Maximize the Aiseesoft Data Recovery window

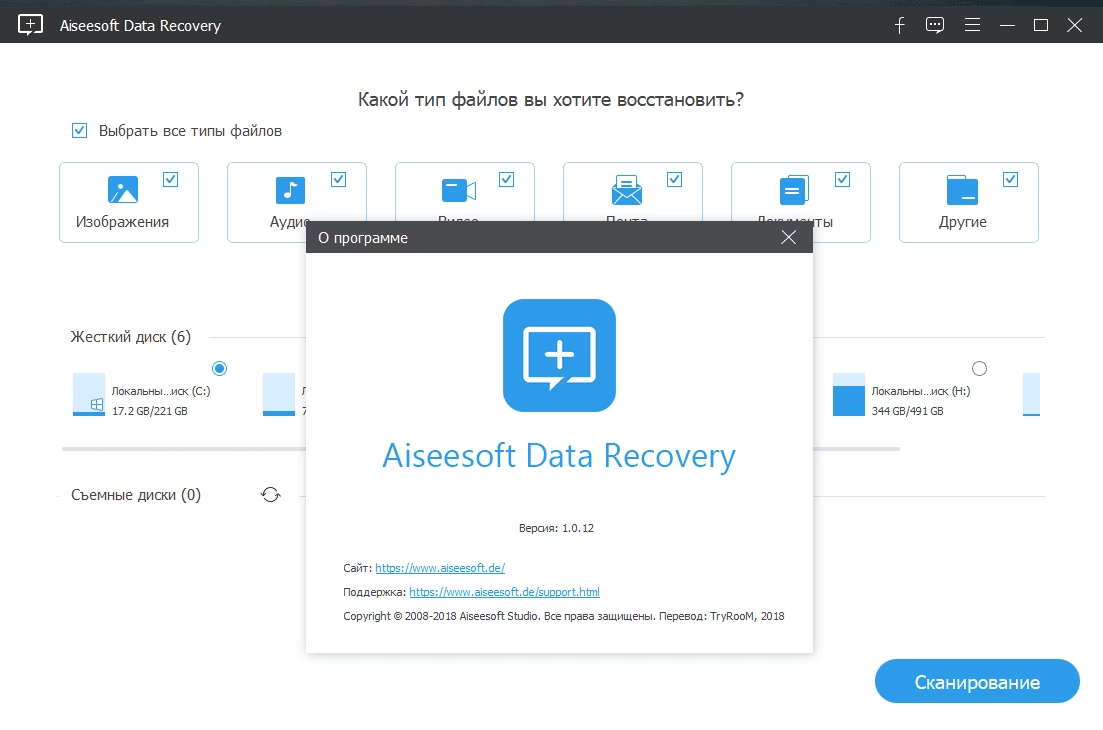(x=1041, y=25)
